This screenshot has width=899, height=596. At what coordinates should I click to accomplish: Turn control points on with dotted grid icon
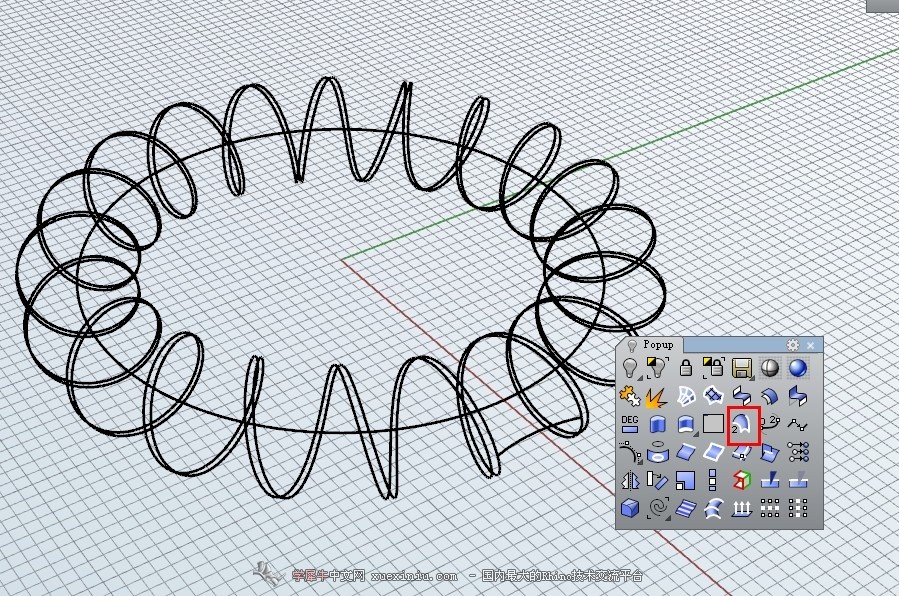(x=769, y=508)
